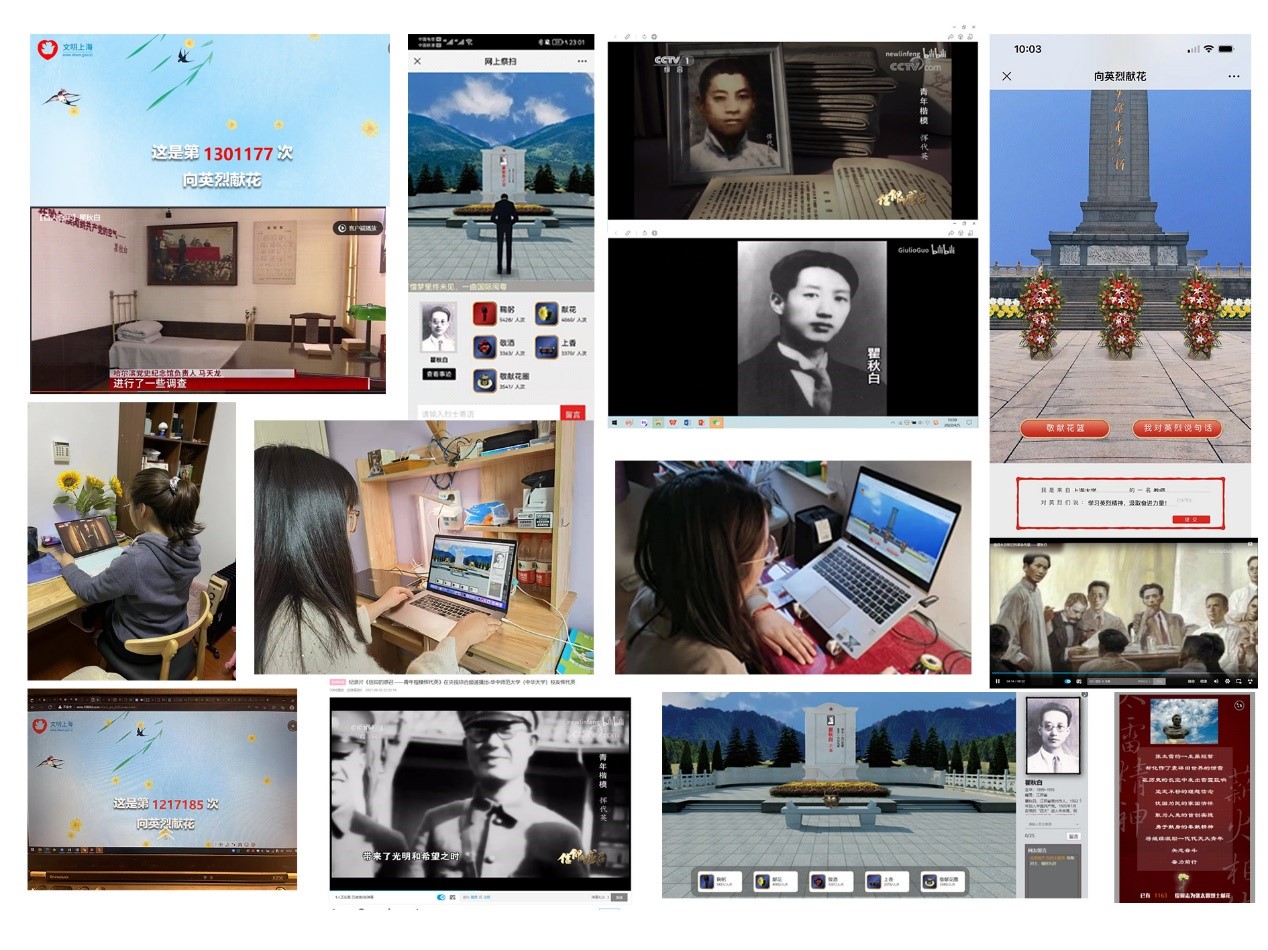Open three-dot menu in 向英烈献花 header
The height and width of the screenshot is (950, 1268).
(1233, 77)
